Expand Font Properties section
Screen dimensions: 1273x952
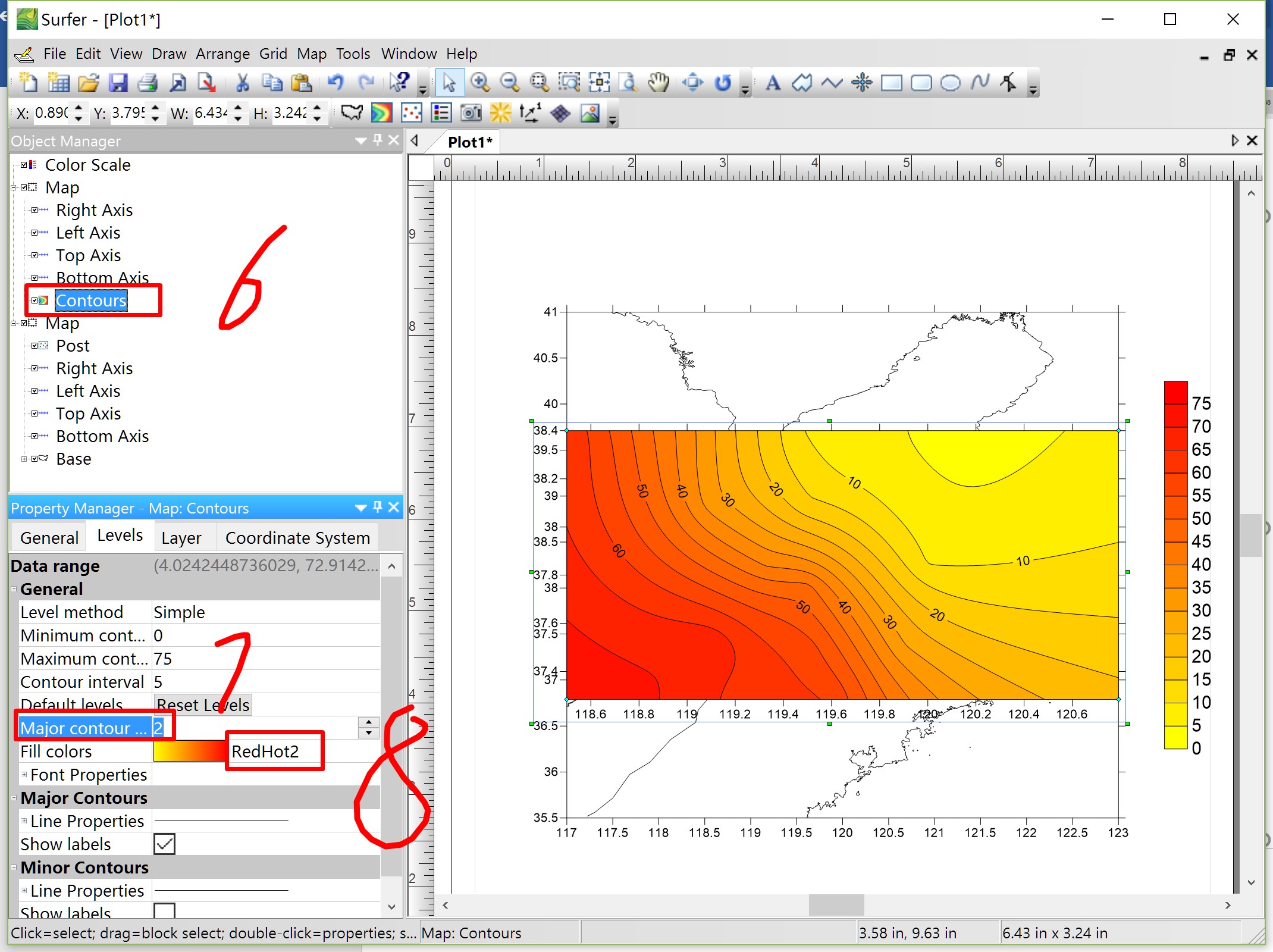pos(24,775)
